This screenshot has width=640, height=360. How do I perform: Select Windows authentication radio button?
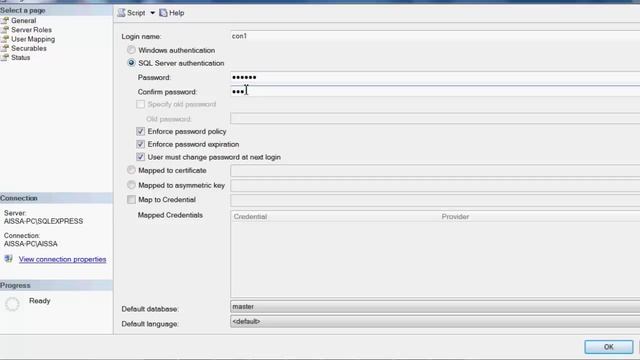tap(131, 50)
